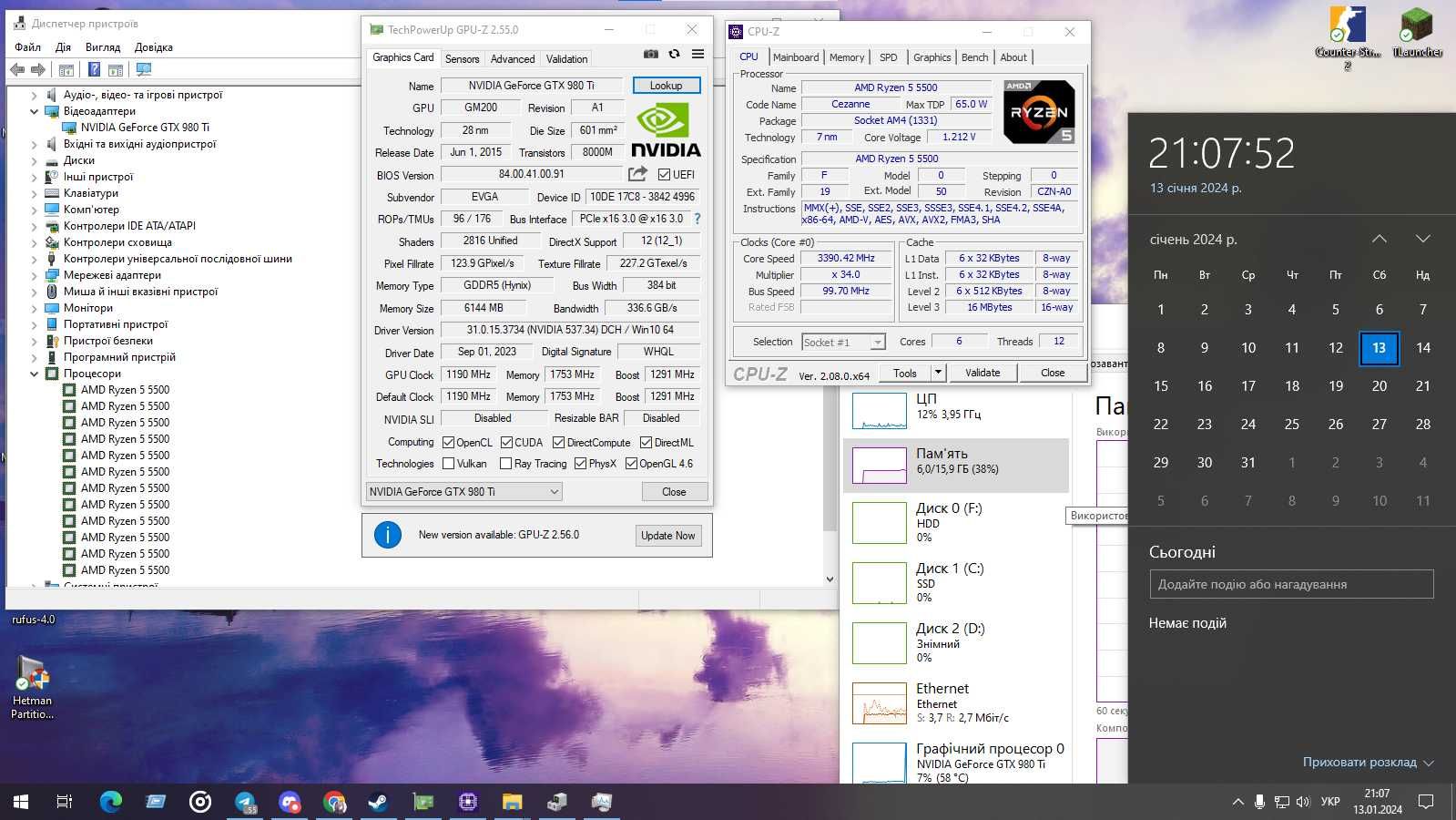Switch to the Memory tab in CPU-Z
Image resolution: width=1456 pixels, height=820 pixels.
click(847, 57)
